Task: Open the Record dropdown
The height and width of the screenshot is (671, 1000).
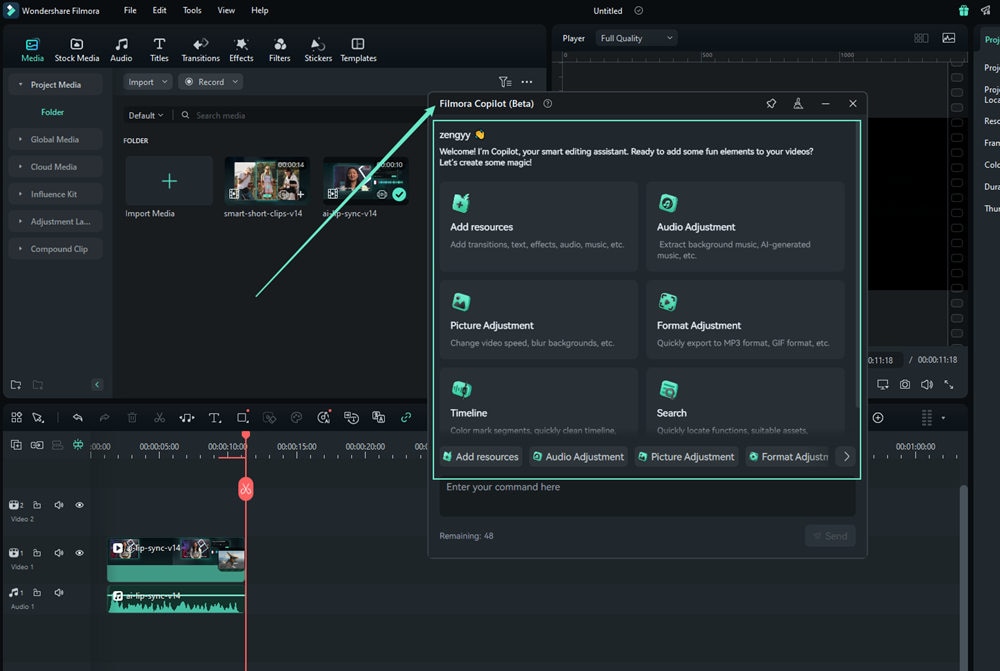Action: (211, 82)
